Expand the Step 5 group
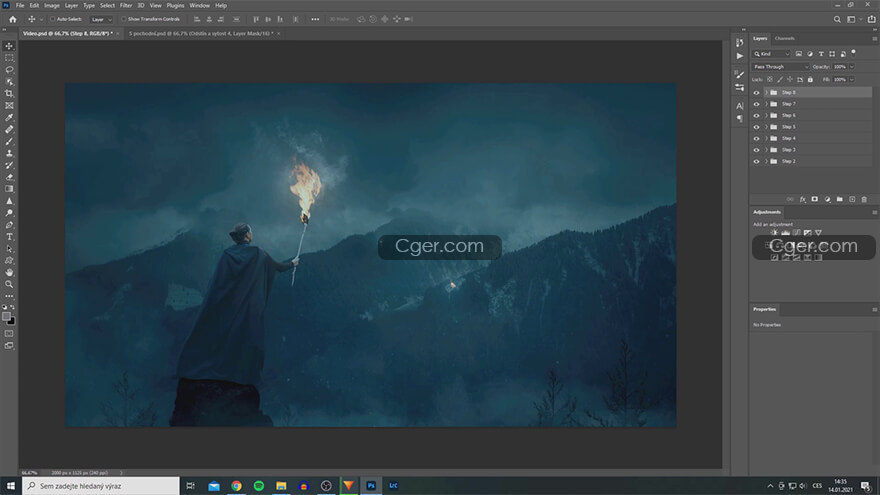This screenshot has width=880, height=495. pyautogui.click(x=766, y=127)
